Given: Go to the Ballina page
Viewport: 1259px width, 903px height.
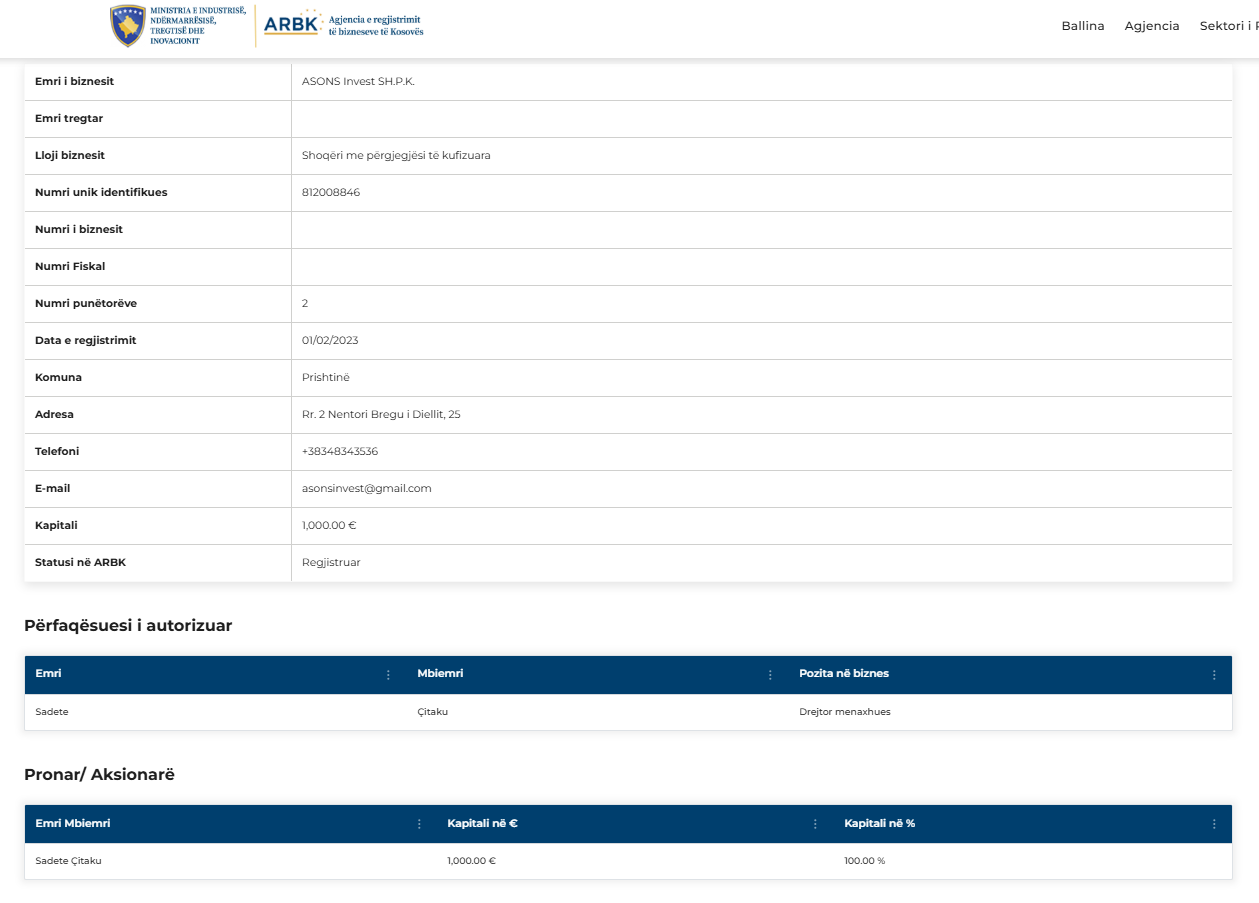Looking at the screenshot, I should coord(1082,26).
